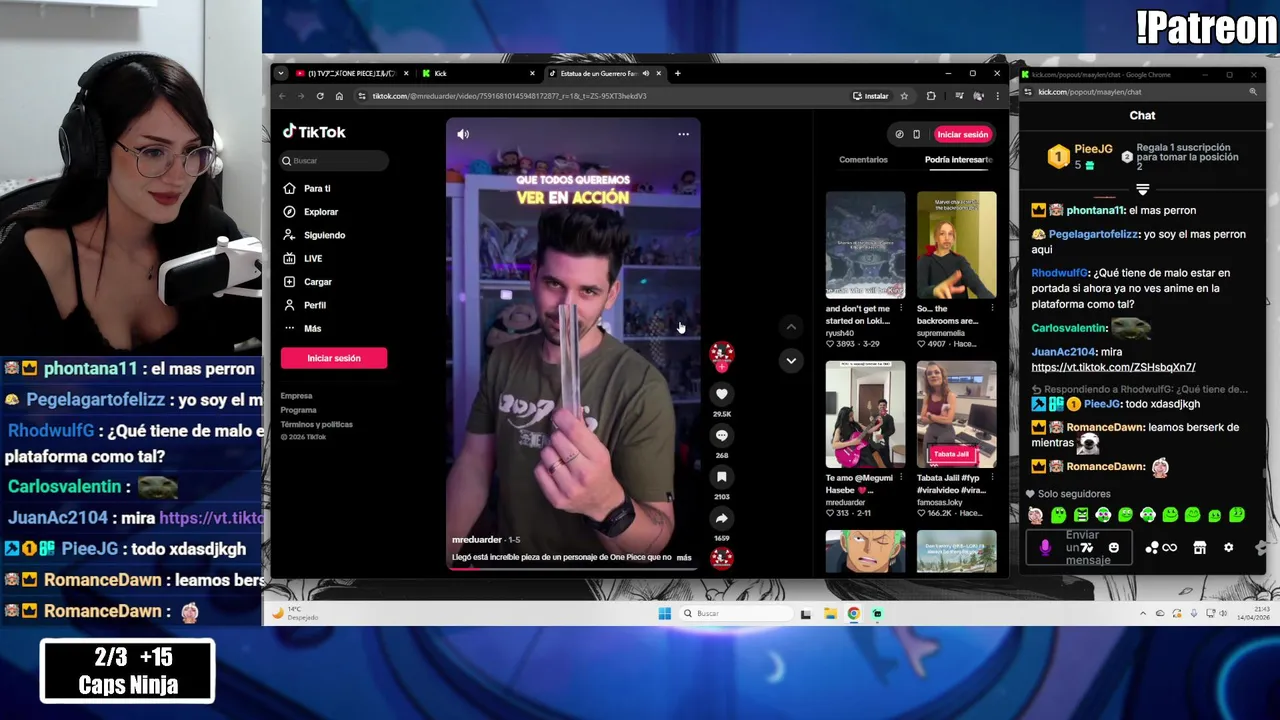Show hidden system tray icons

pyautogui.click(x=1143, y=613)
